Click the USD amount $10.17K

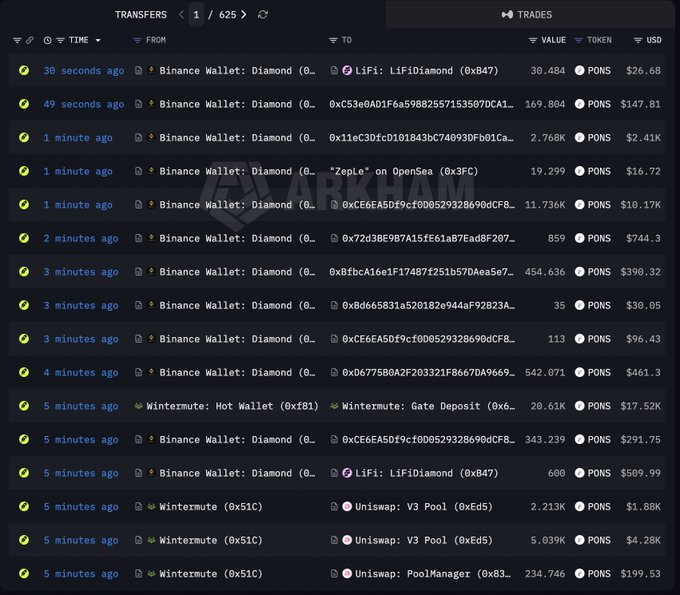(640, 205)
